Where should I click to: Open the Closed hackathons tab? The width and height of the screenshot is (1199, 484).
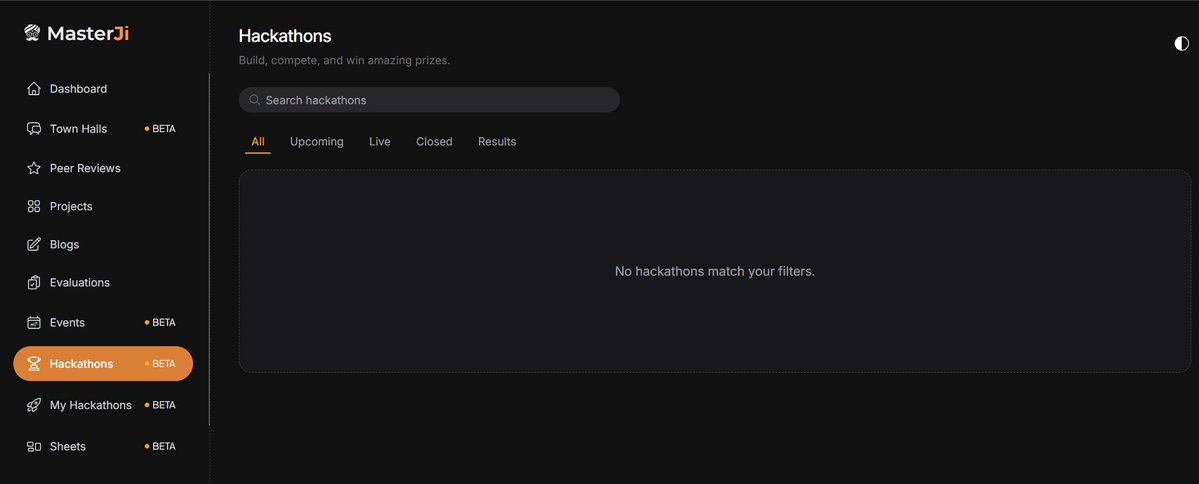click(x=434, y=141)
